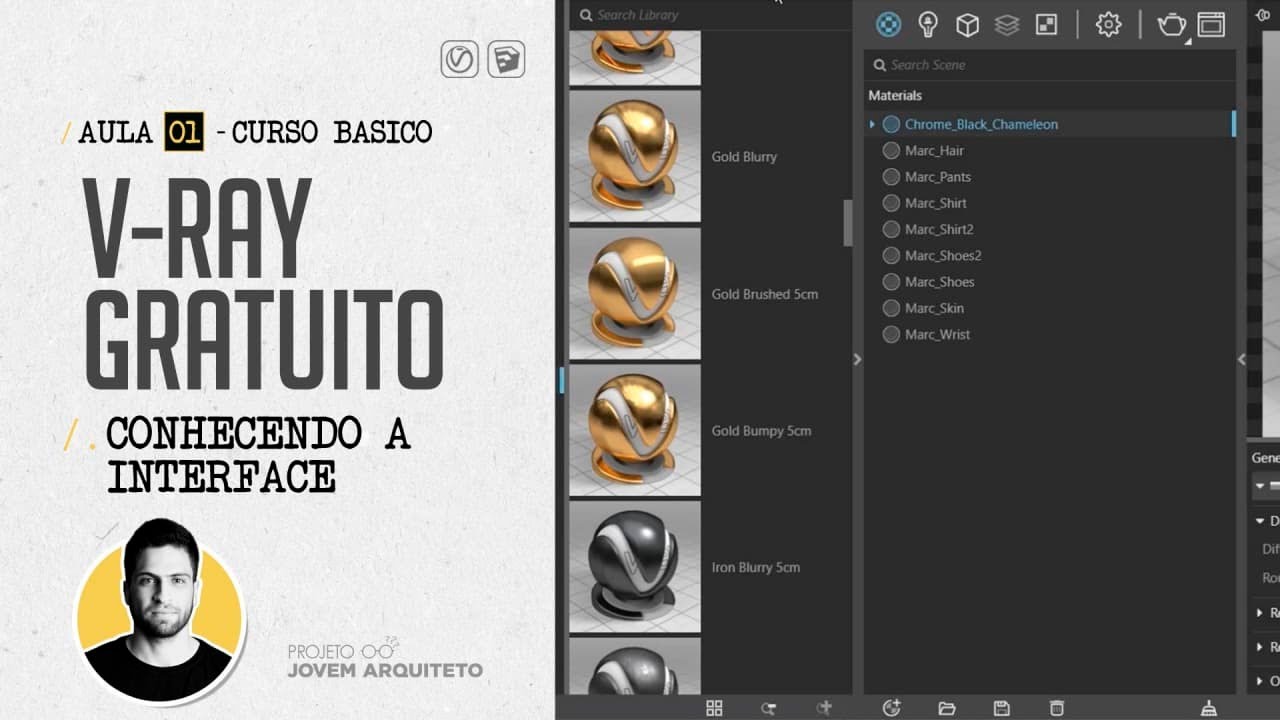Start render with the teapot icon
Screen dimensions: 1280x720
pyautogui.click(x=1171, y=24)
